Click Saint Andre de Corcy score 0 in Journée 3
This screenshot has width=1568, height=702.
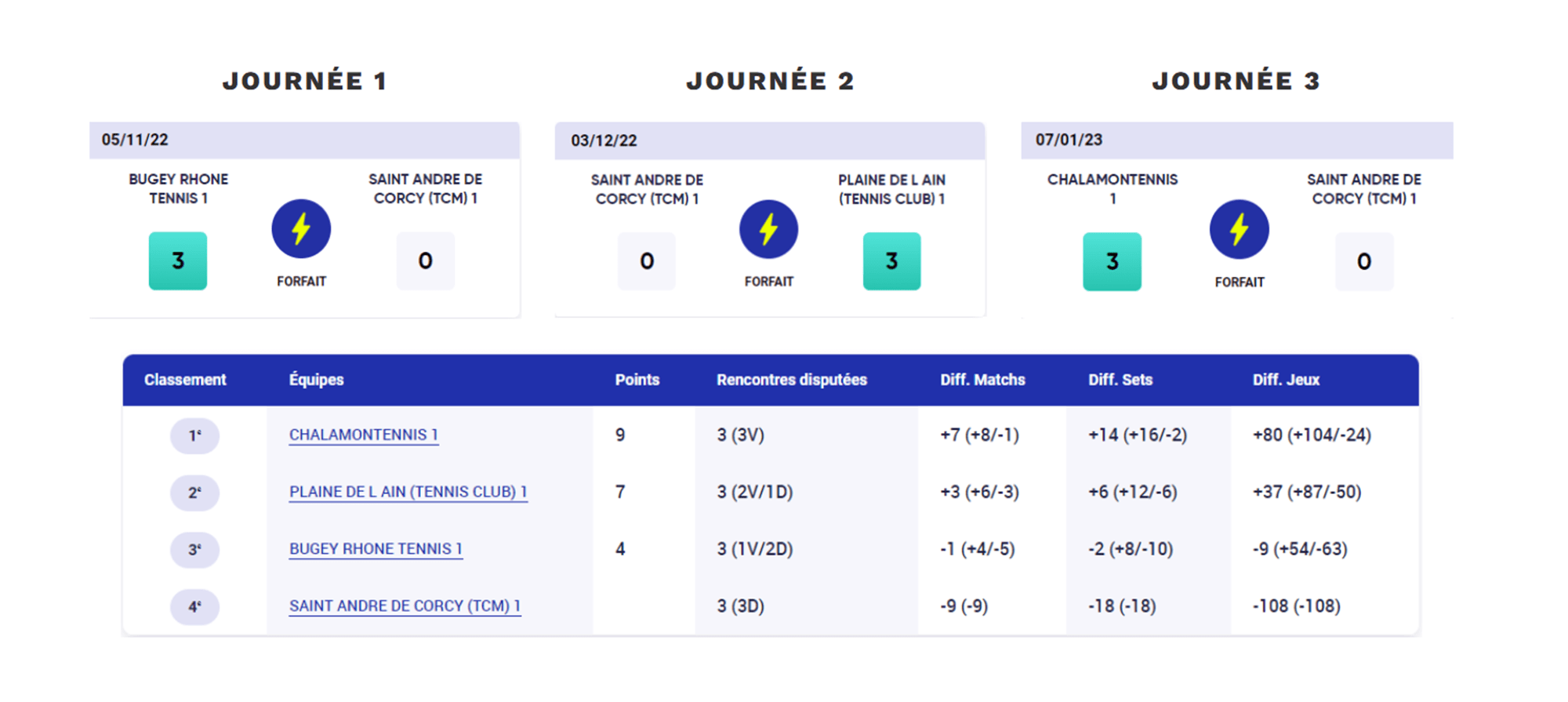tap(1364, 261)
